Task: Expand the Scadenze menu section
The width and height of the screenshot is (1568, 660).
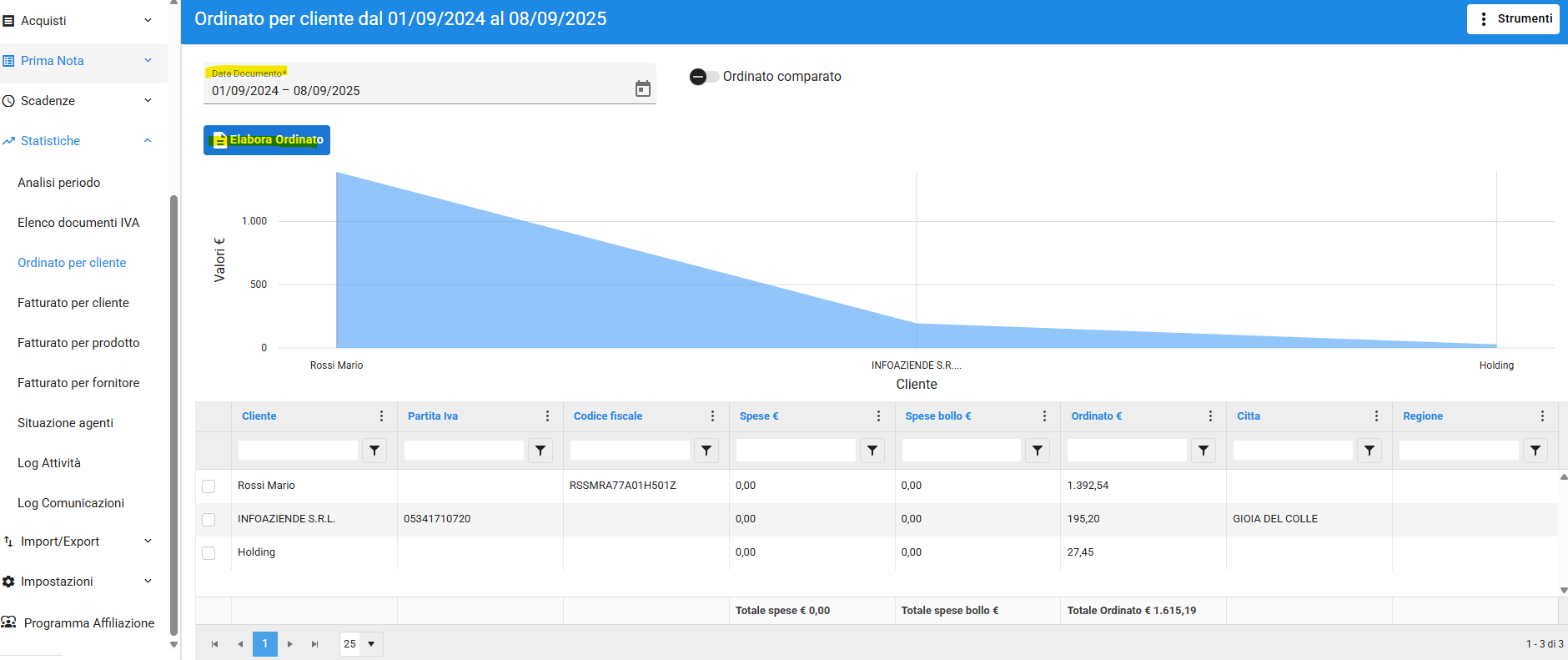Action: [x=83, y=101]
